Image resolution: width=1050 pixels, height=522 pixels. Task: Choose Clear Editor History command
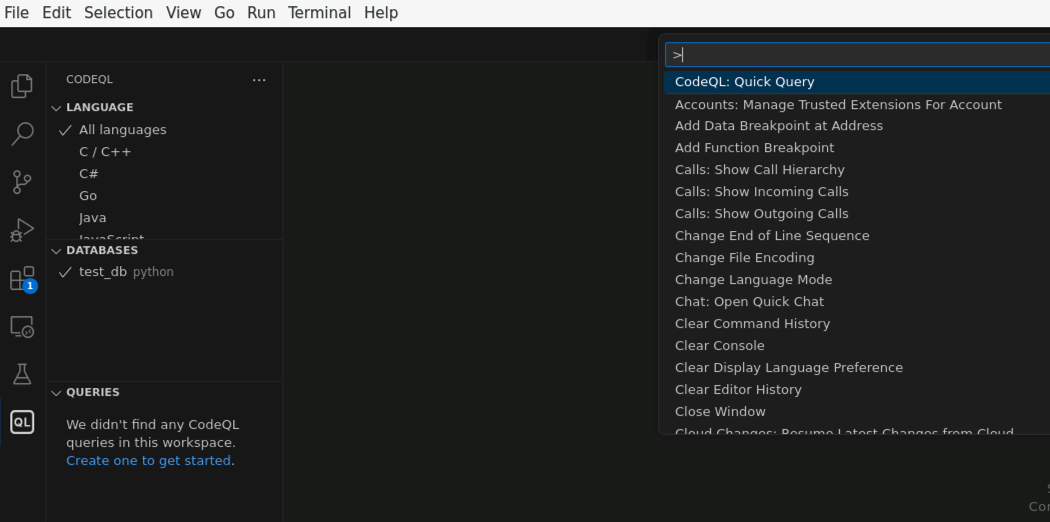[x=856, y=389]
